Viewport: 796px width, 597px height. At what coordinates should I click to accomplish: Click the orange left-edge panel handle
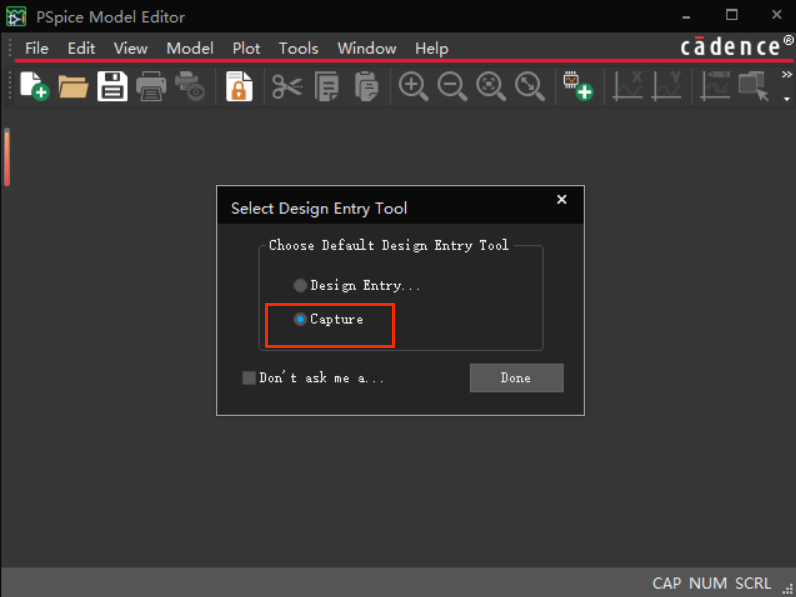(x=7, y=157)
